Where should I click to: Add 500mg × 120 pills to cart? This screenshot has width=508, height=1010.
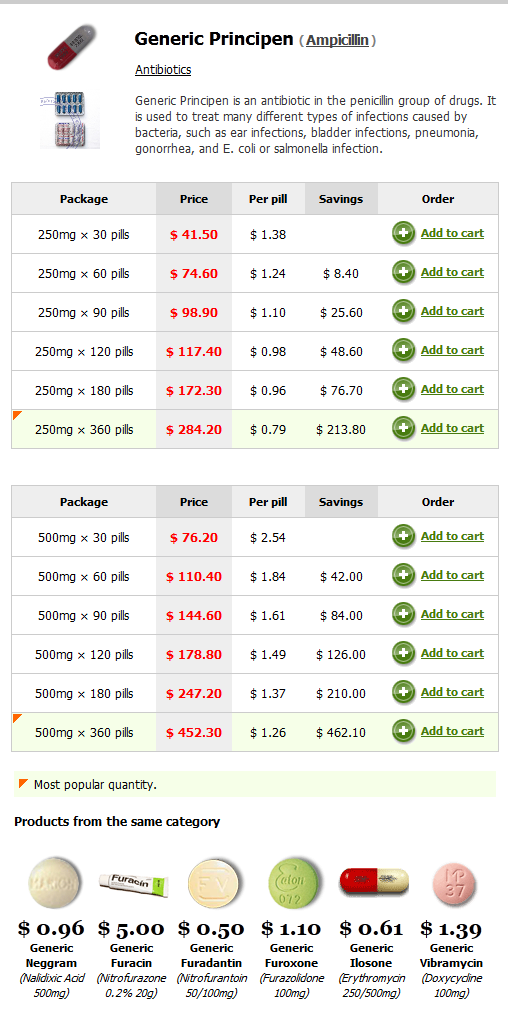coord(452,653)
